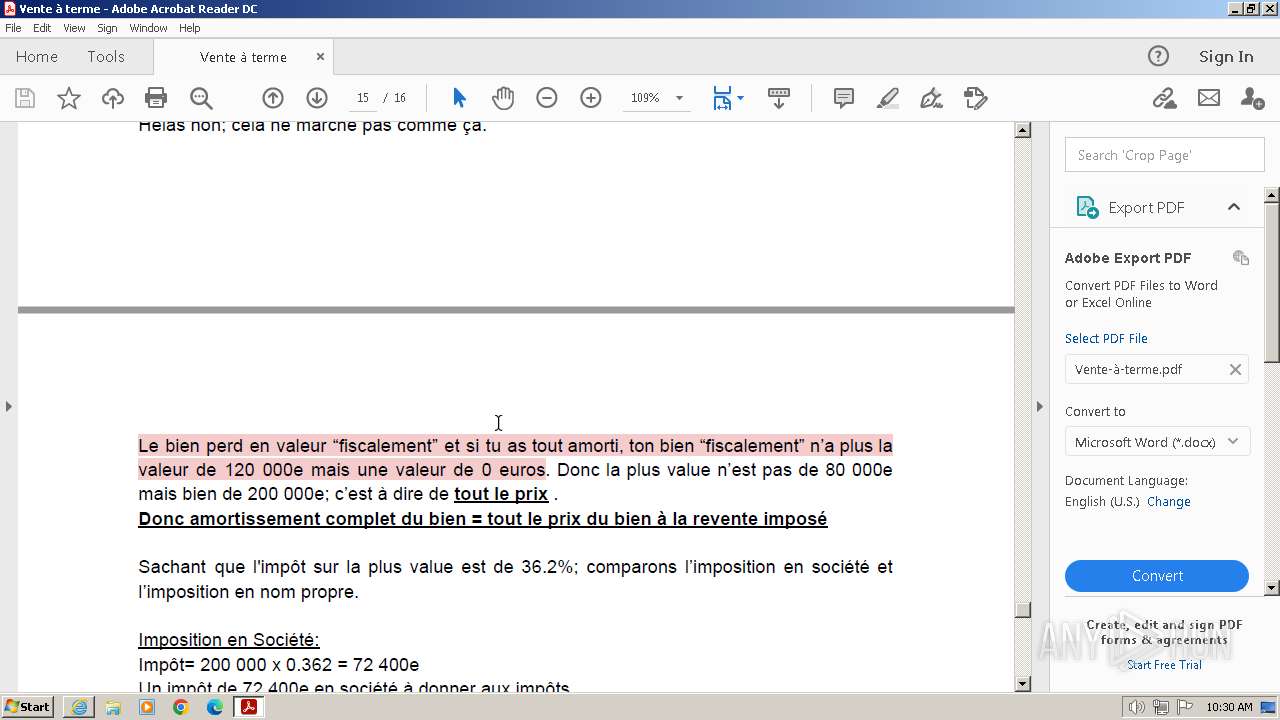The width and height of the screenshot is (1280, 720).
Task: Zoom in with the plus icon
Action: (591, 98)
